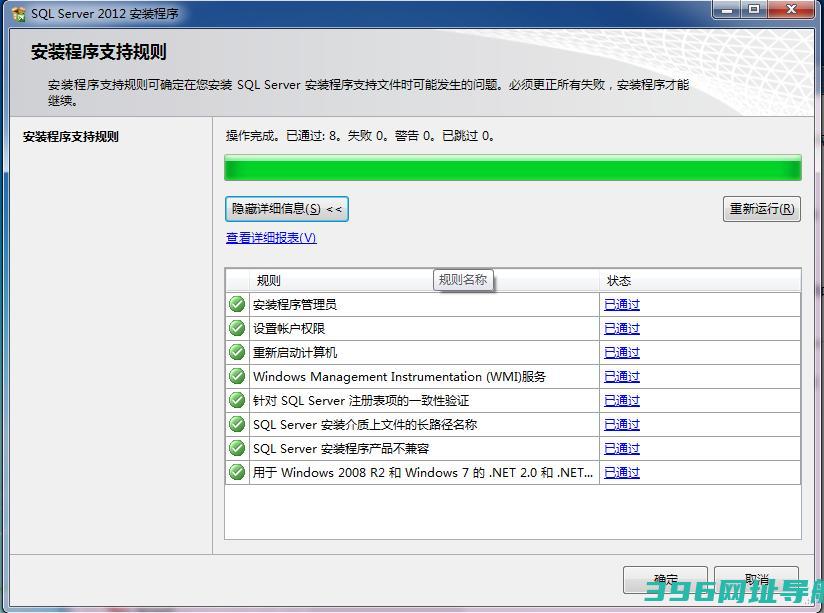Image resolution: width=824 pixels, height=613 pixels.
Task: Select SQL Server 安装介质上文件的长路径名称 text
Action: pyautogui.click(x=365, y=425)
